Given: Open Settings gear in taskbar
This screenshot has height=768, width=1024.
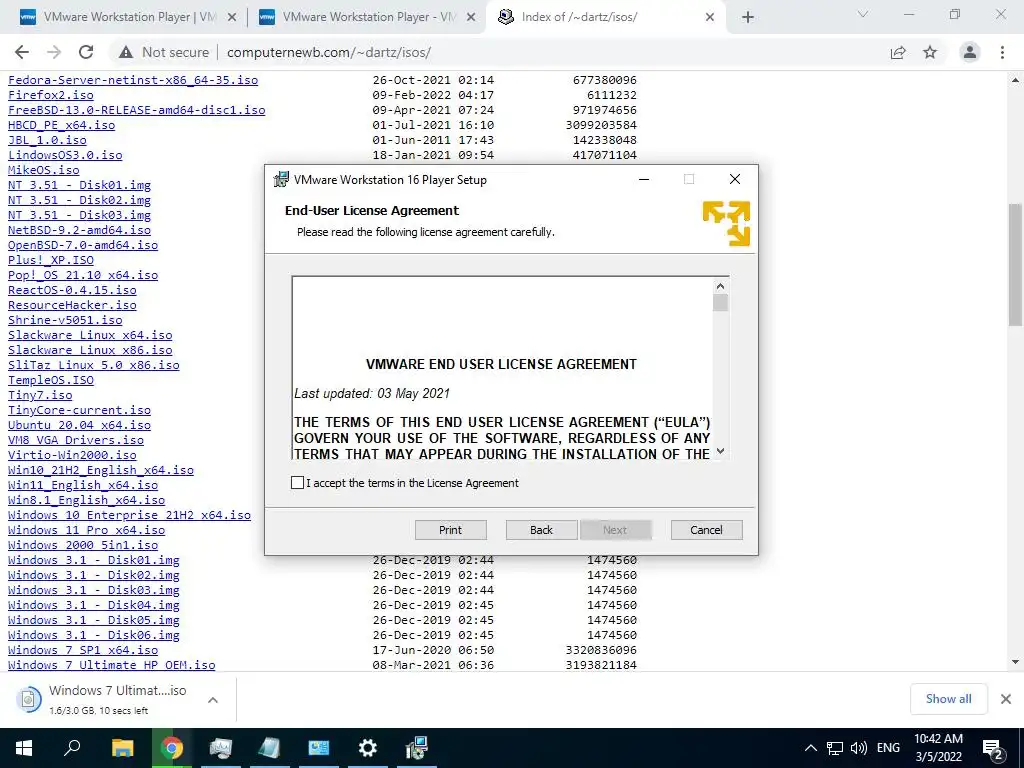Looking at the screenshot, I should pos(368,748).
